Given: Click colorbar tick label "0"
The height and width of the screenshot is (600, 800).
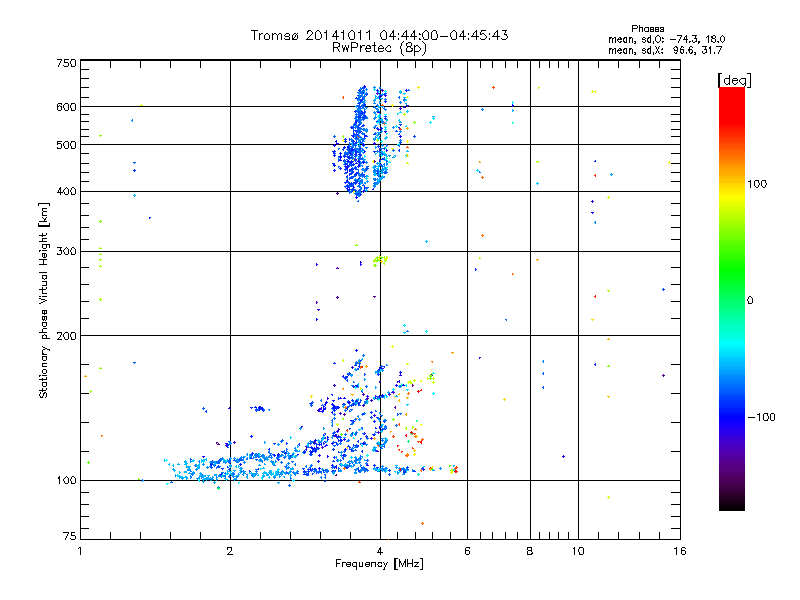Looking at the screenshot, I should pyautogui.click(x=750, y=301).
